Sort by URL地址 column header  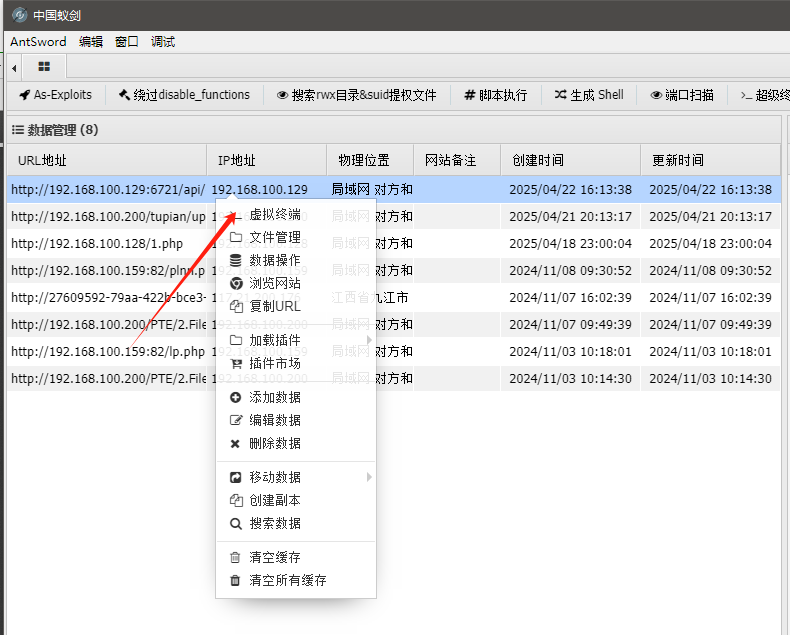click(106, 160)
